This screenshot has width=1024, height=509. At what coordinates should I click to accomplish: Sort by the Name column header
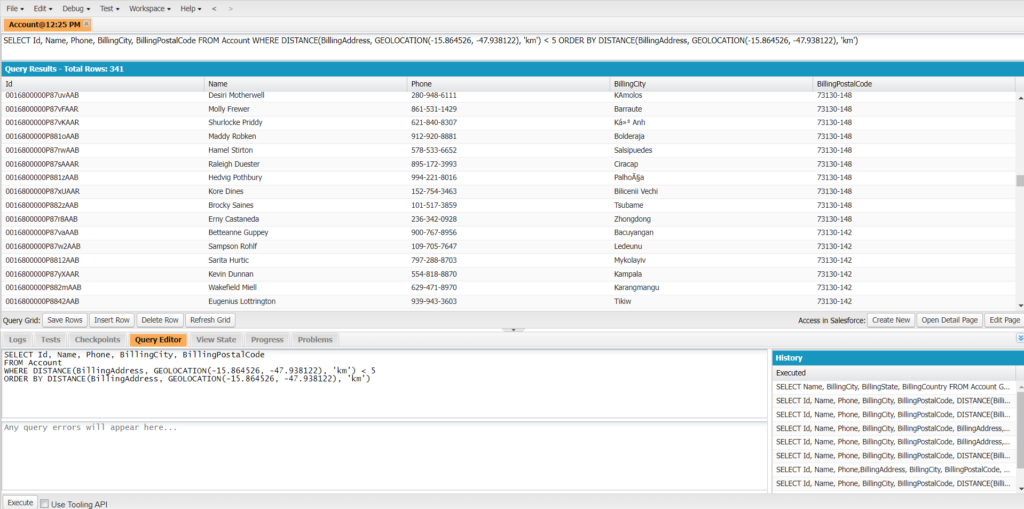[x=306, y=84]
